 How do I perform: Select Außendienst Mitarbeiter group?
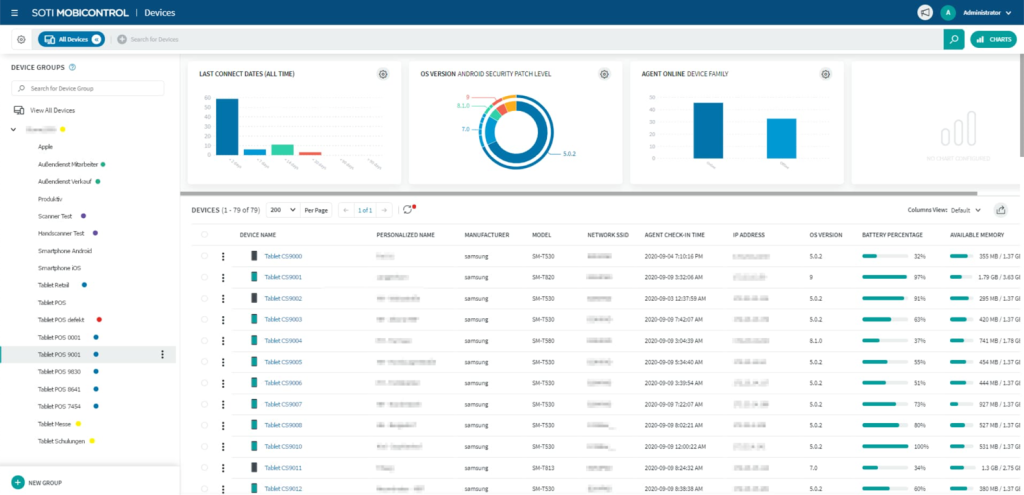[x=68, y=165]
